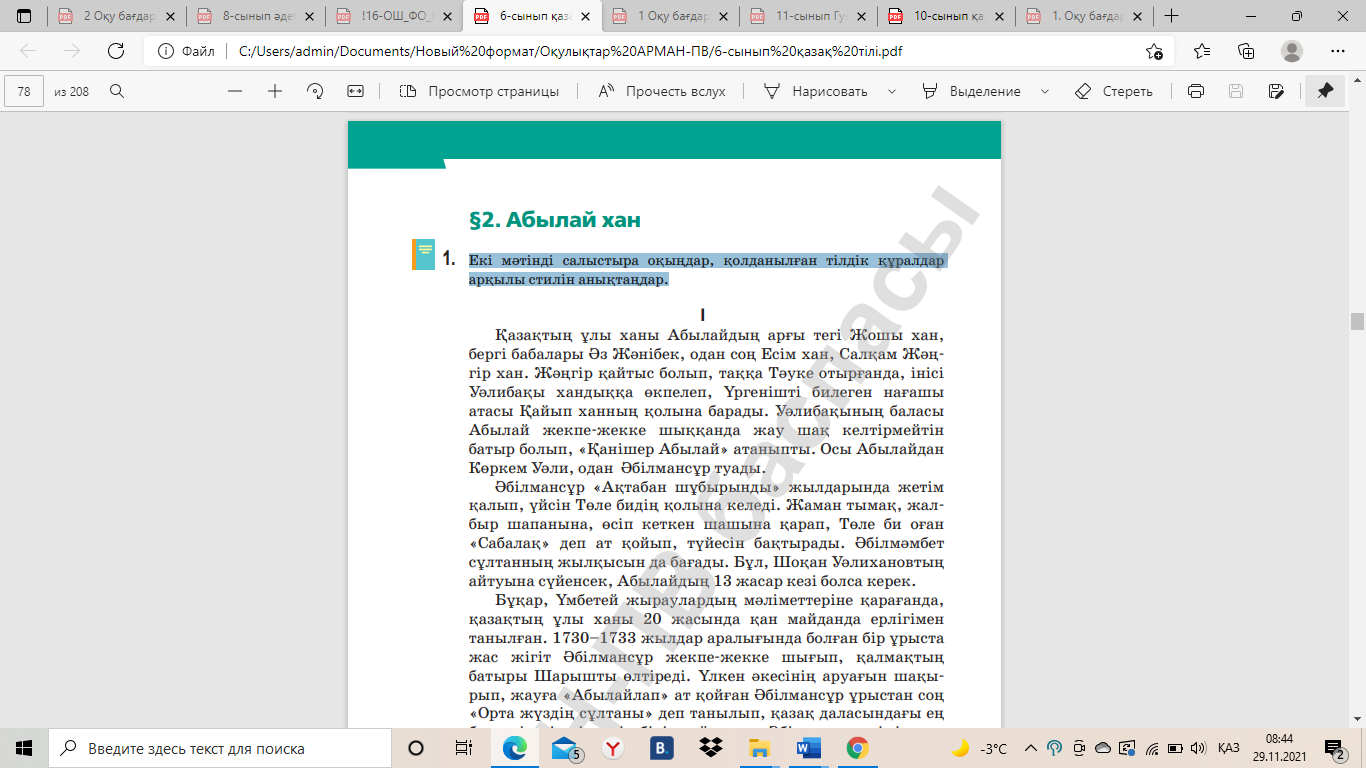
Task: Click the sticky note icon beside exercise 1
Action: 423,254
